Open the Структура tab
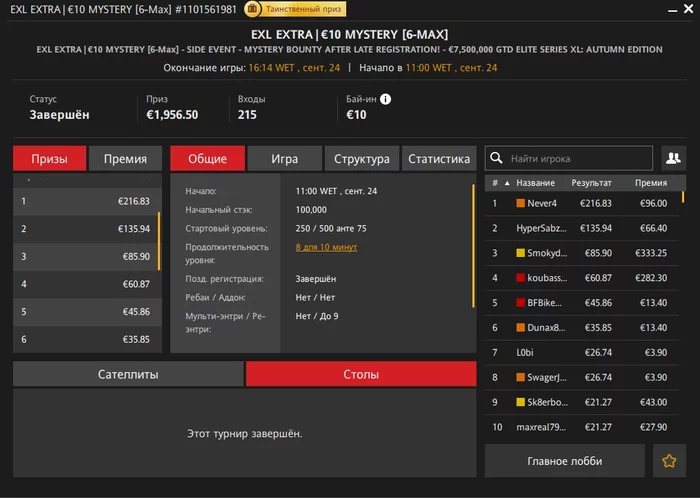 [x=362, y=158]
